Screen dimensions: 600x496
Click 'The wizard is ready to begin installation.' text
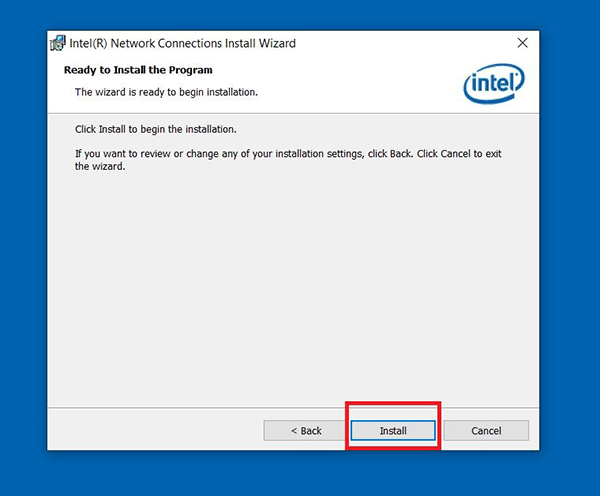[x=166, y=92]
